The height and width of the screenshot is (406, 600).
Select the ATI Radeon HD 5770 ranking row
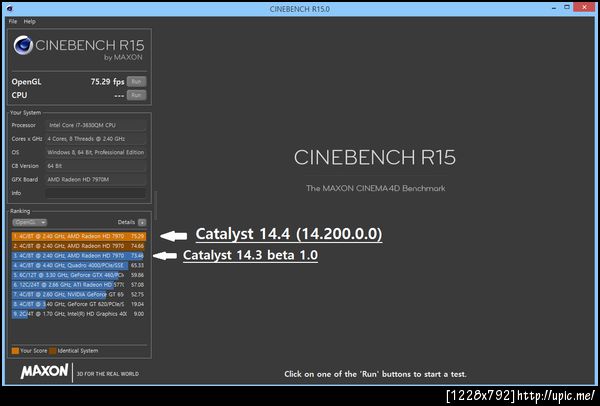coord(78,285)
